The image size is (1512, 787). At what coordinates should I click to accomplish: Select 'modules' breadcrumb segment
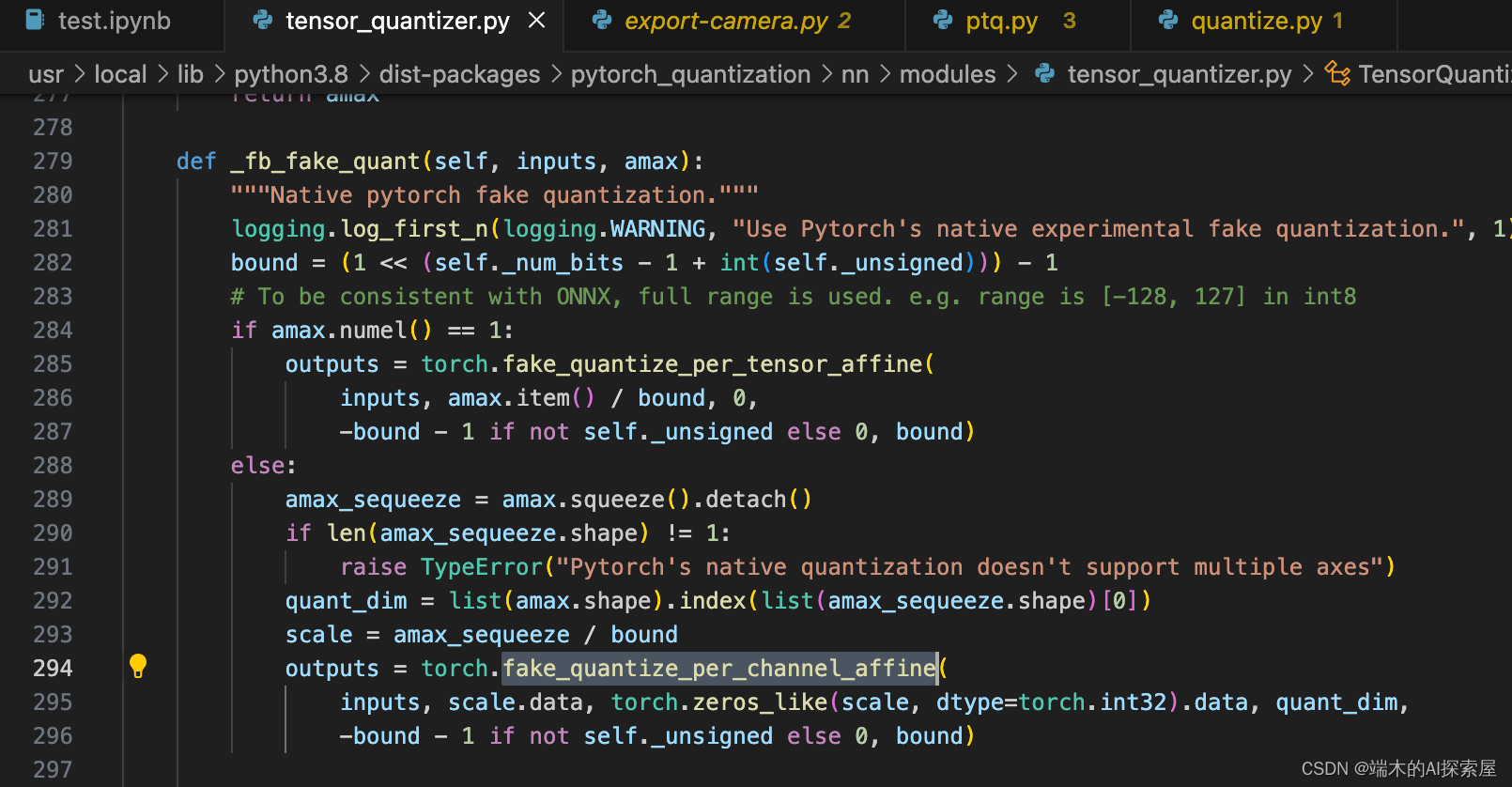point(948,74)
